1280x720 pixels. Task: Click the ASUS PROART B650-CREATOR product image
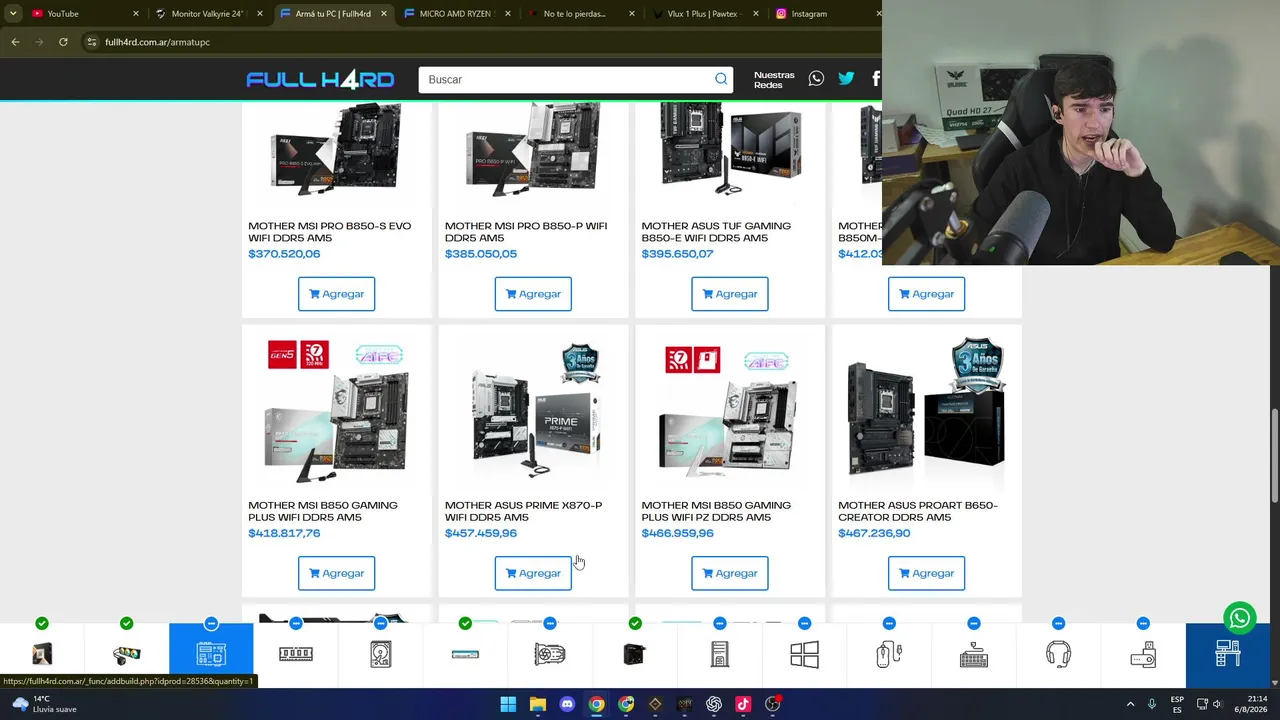pyautogui.click(x=926, y=412)
